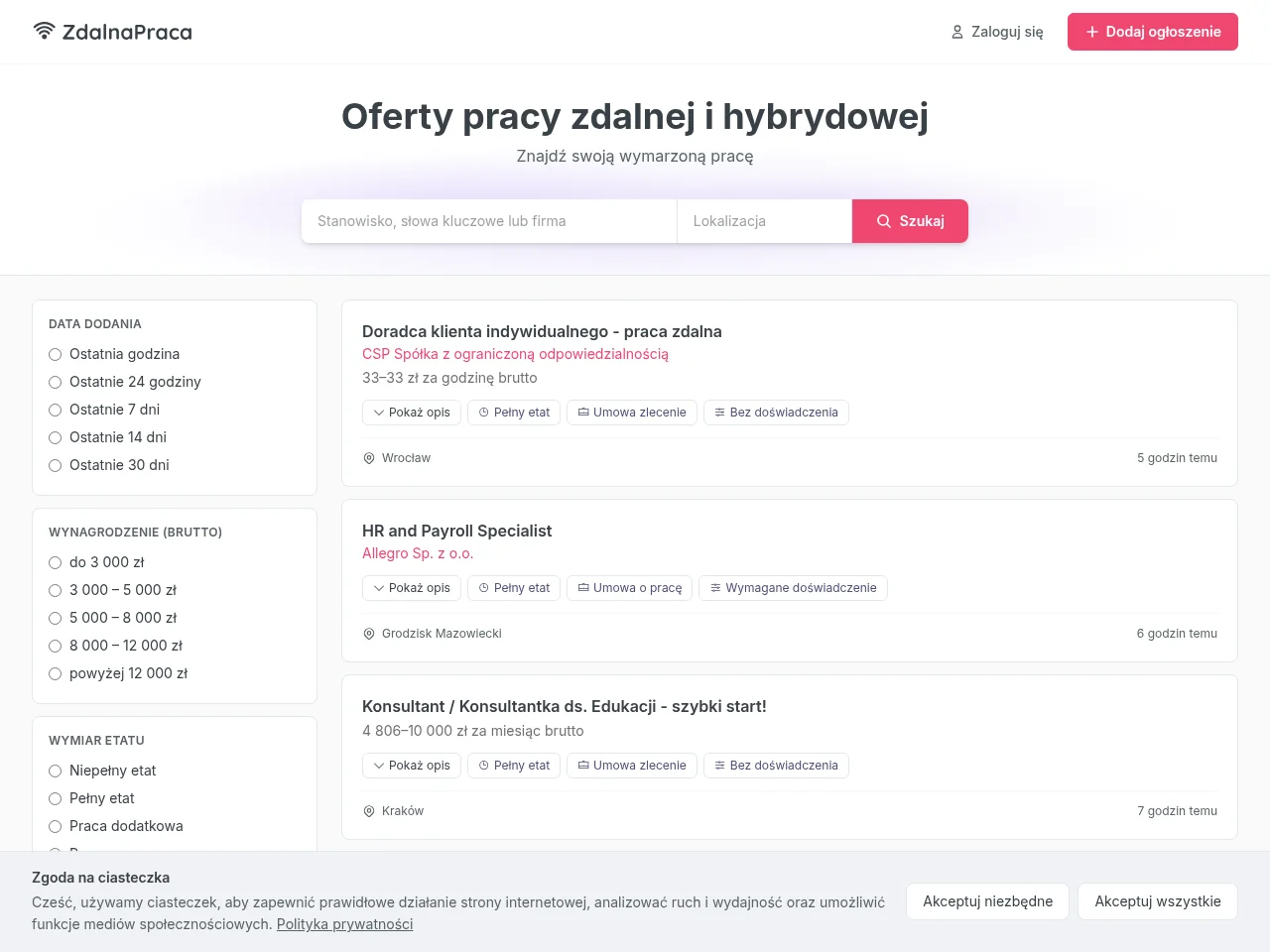Click the plus icon in Dodaj ogłoszenie

(1092, 32)
